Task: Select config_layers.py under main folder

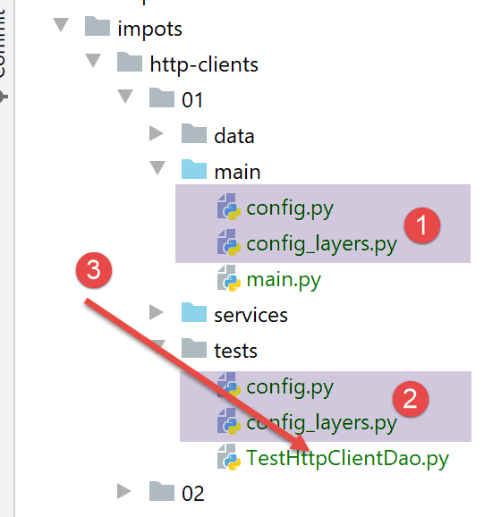Action: pyautogui.click(x=322, y=244)
